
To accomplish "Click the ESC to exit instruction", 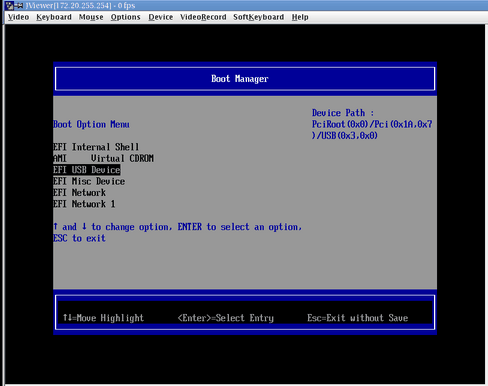I will pyautogui.click(x=79, y=238).
